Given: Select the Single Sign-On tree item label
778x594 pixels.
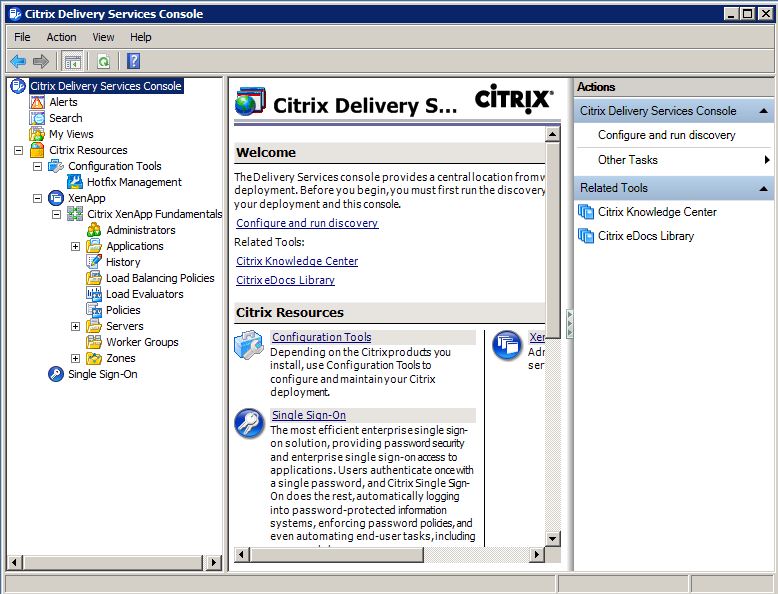Looking at the screenshot, I should click(x=103, y=374).
